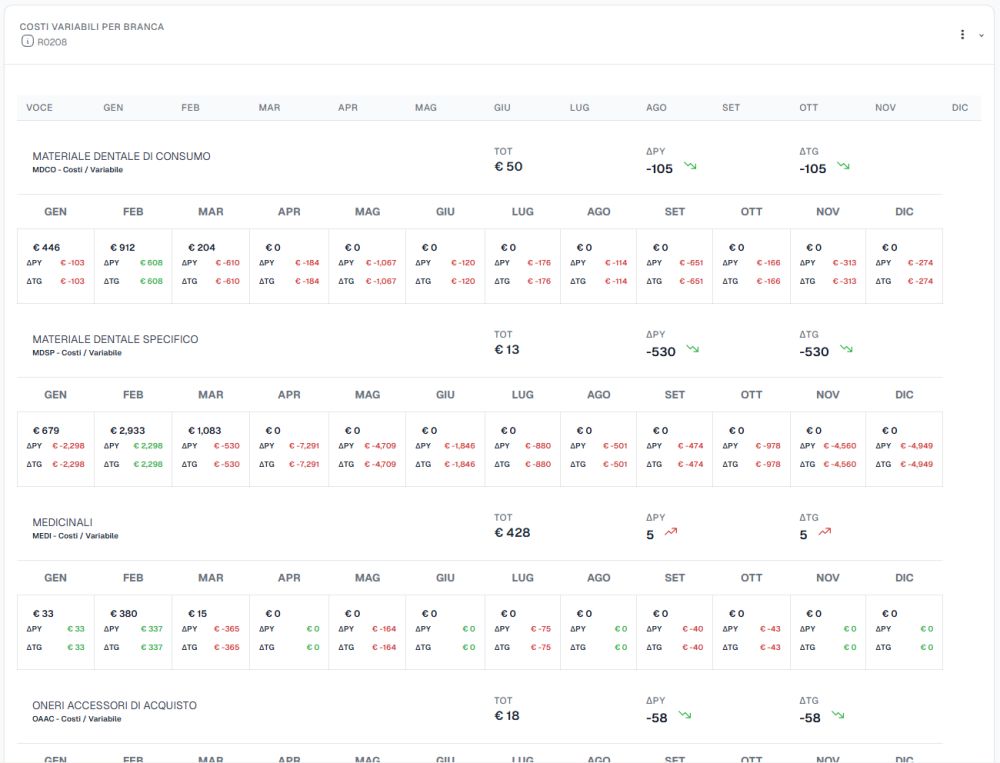Click the € -1,067 May ΔPY value
Screen dimensions: 1000x763
point(381,263)
